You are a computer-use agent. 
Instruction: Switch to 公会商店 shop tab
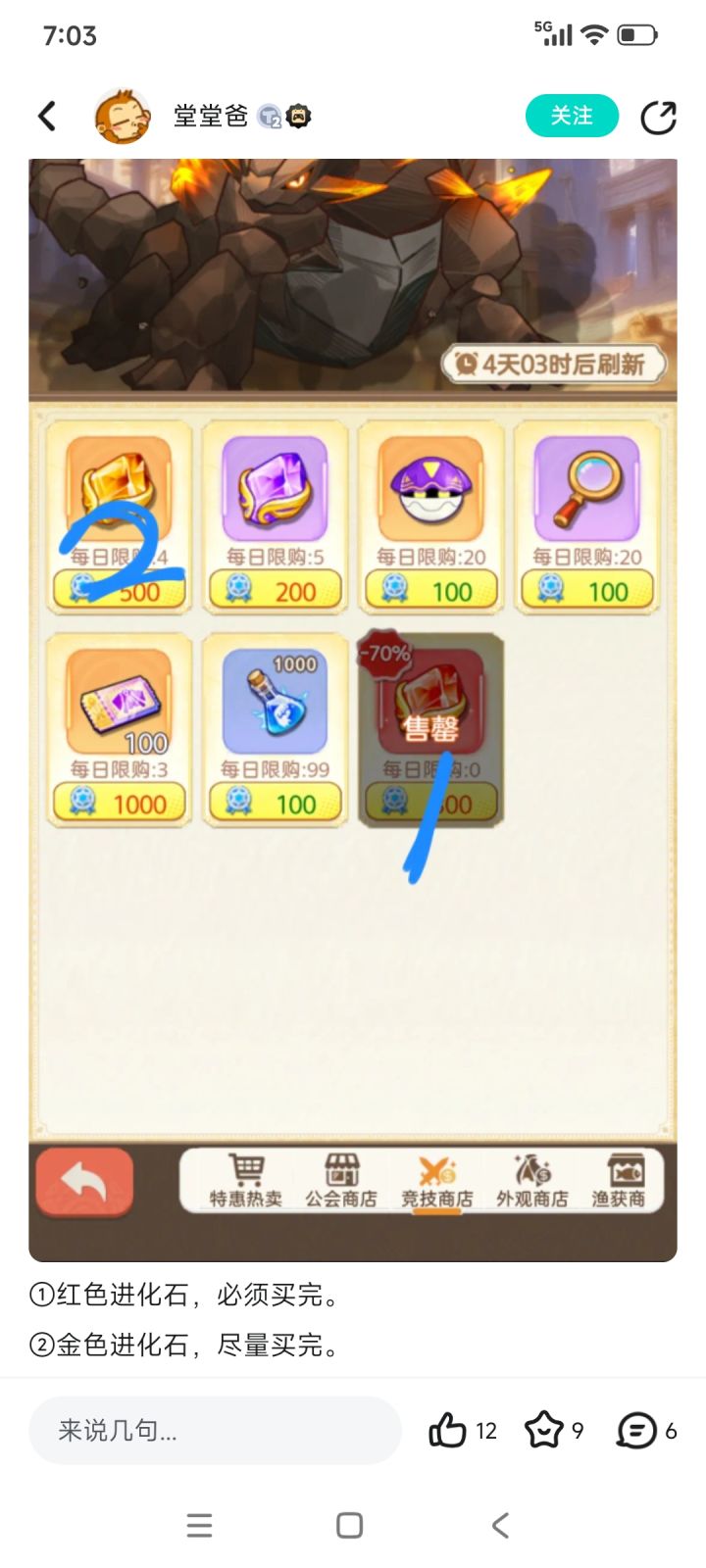(x=340, y=1180)
